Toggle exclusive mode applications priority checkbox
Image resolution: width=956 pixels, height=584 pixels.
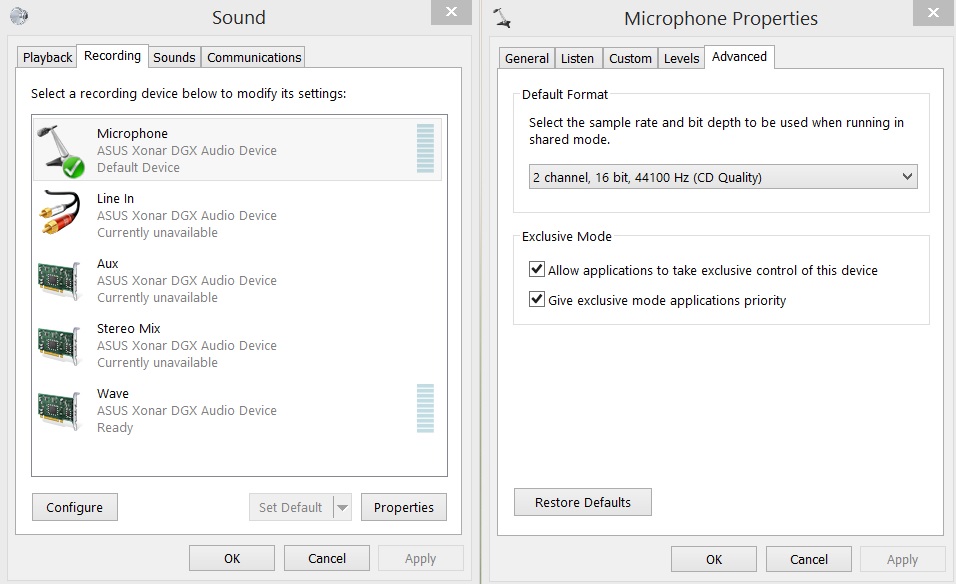tap(537, 300)
